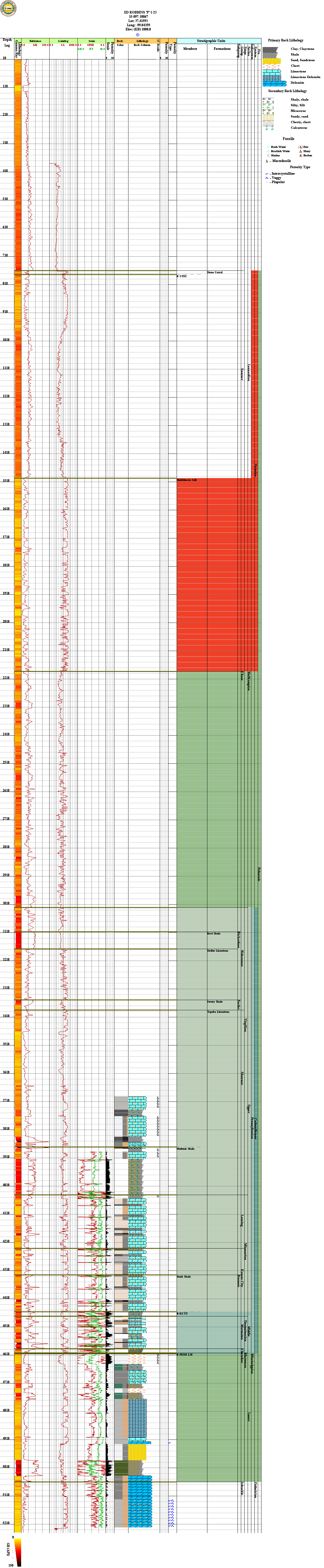
Task: Click the "Topeka Limestone" formation label
Action: pos(218,1012)
